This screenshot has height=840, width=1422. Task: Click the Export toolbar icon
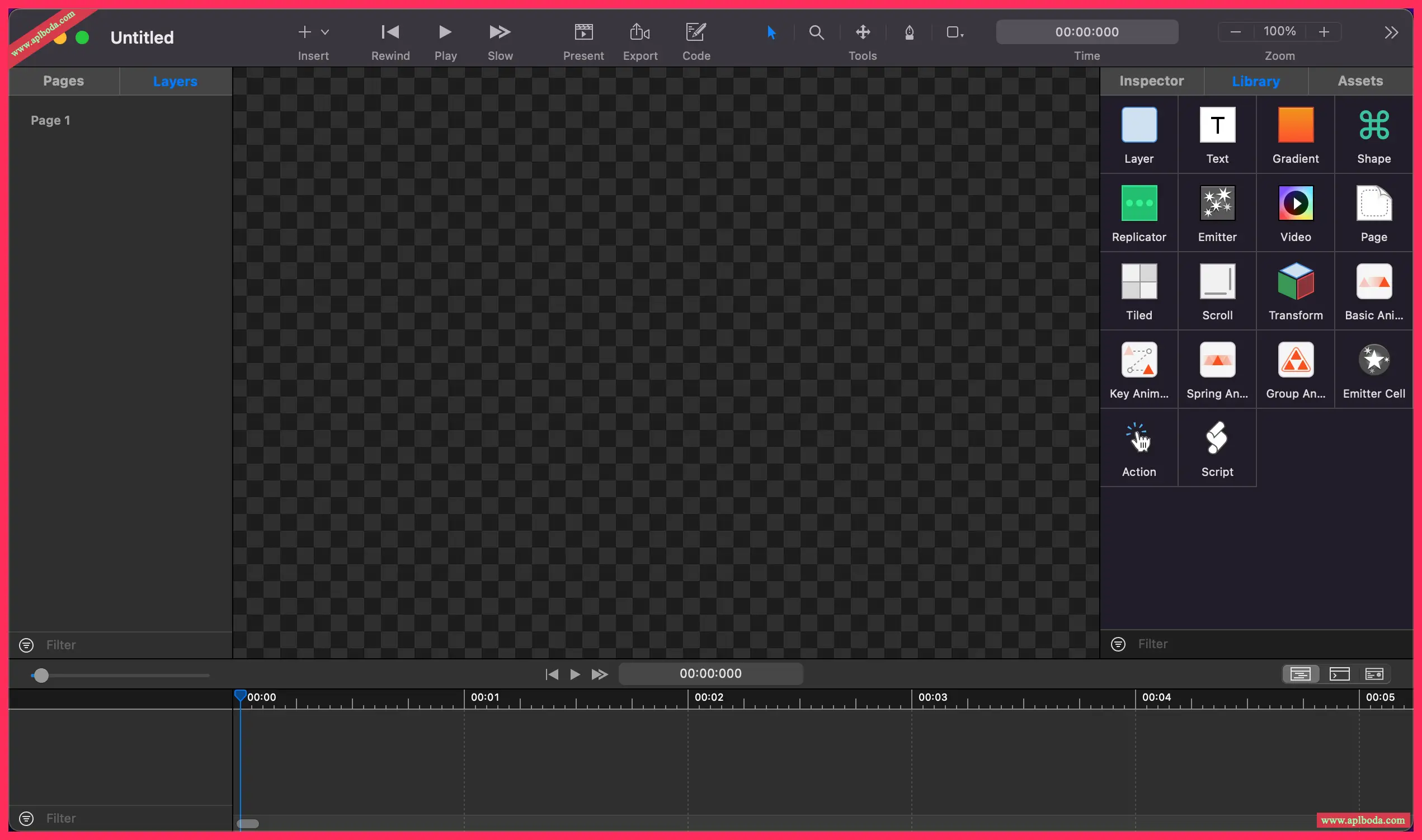639,32
